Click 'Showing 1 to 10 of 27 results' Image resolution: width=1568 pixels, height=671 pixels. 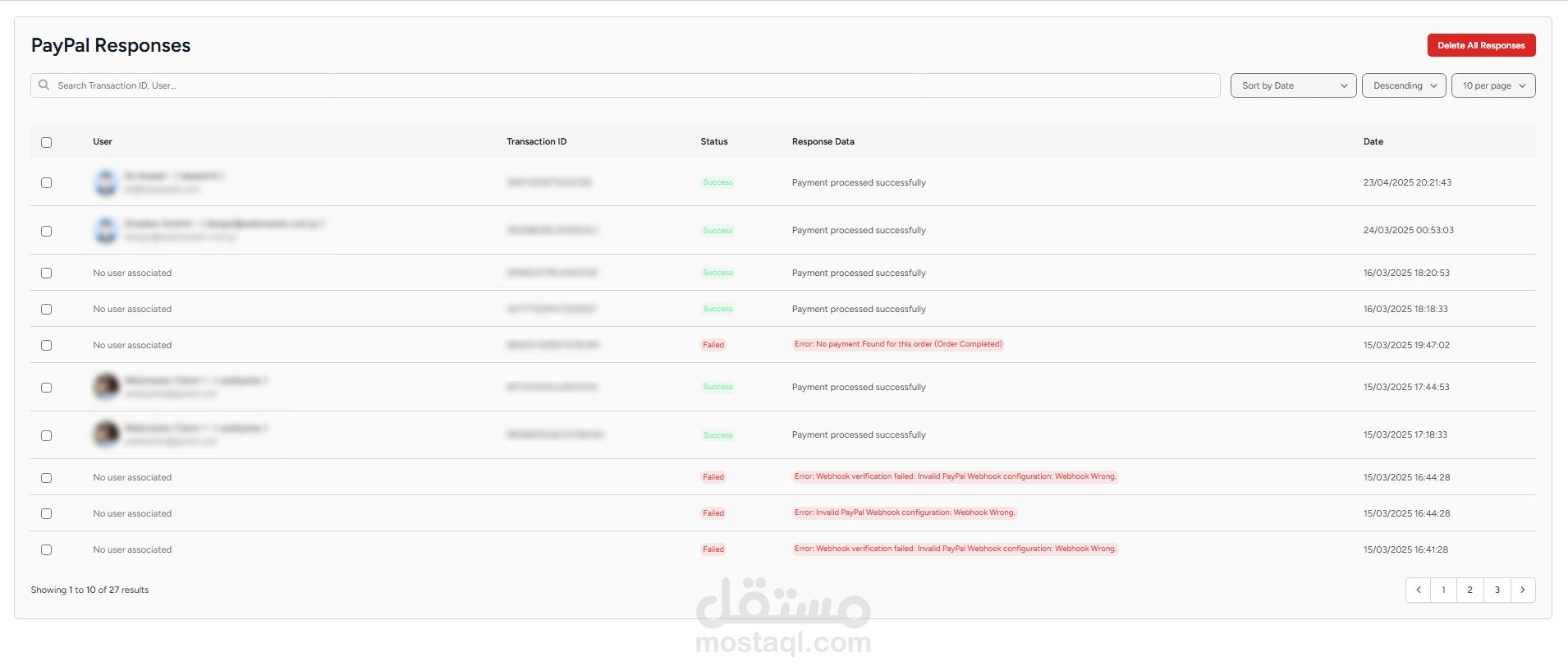89,590
